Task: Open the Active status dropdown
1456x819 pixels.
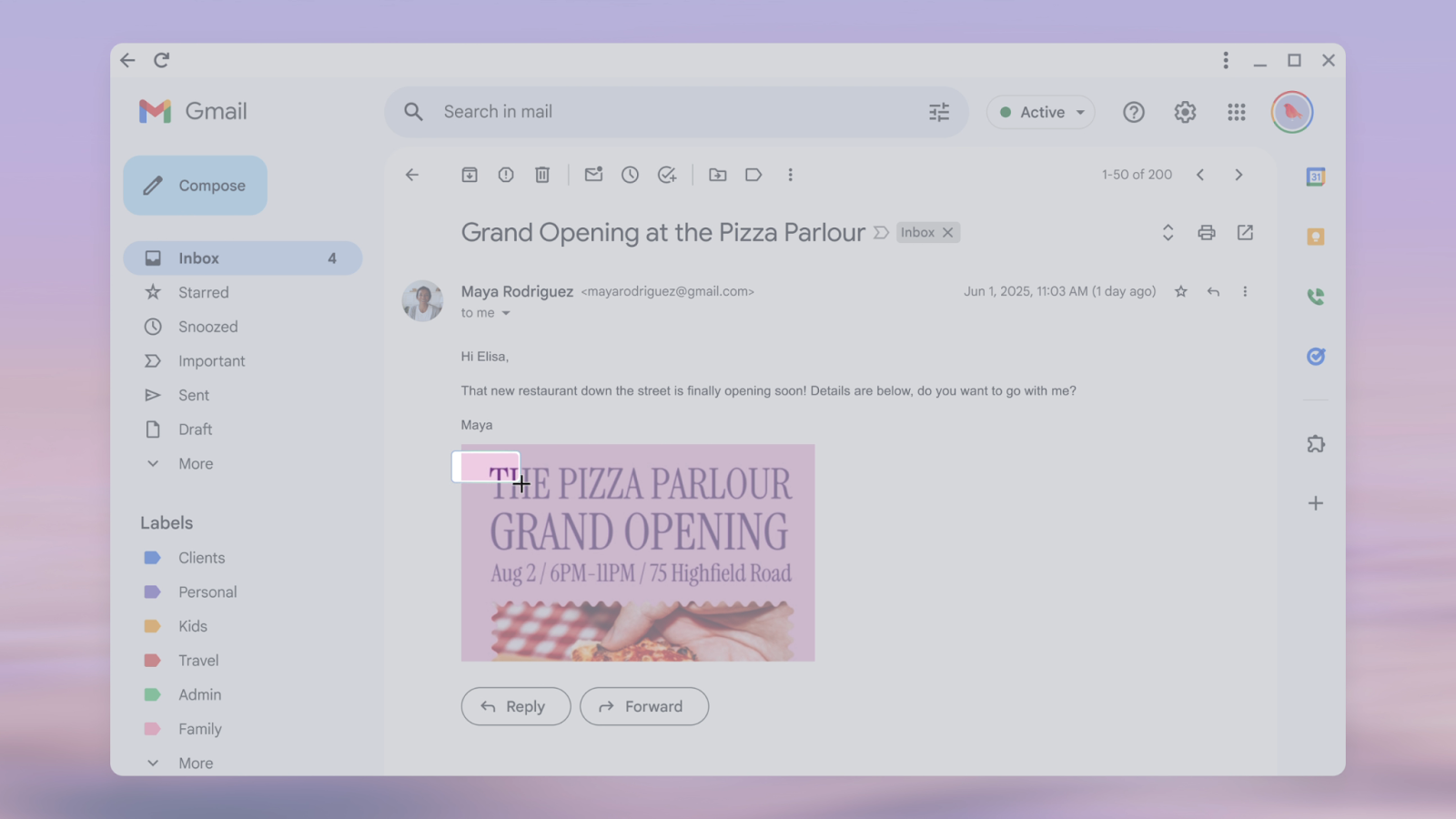Action: pos(1041,112)
